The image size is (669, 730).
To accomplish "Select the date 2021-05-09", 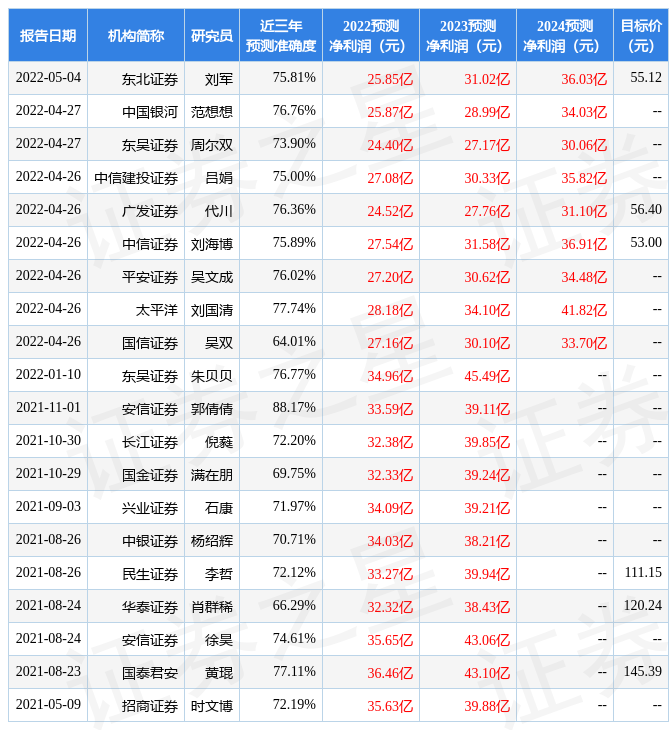I will pyautogui.click(x=48, y=705).
